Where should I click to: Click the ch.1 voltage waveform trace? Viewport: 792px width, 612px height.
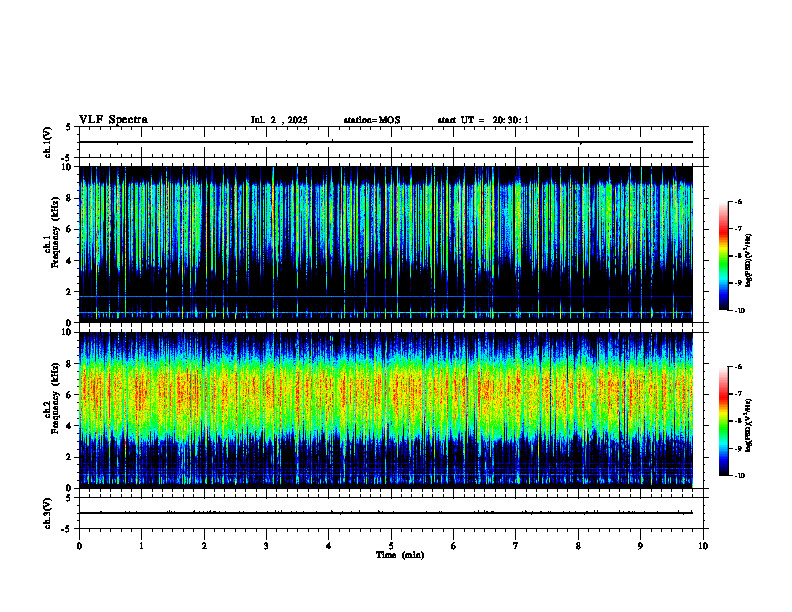coord(386,142)
